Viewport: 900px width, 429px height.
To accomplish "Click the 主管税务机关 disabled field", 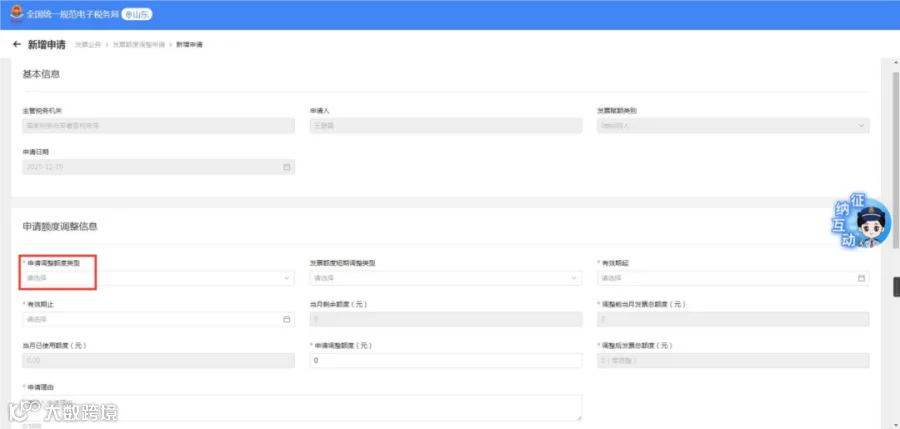I will [x=158, y=125].
